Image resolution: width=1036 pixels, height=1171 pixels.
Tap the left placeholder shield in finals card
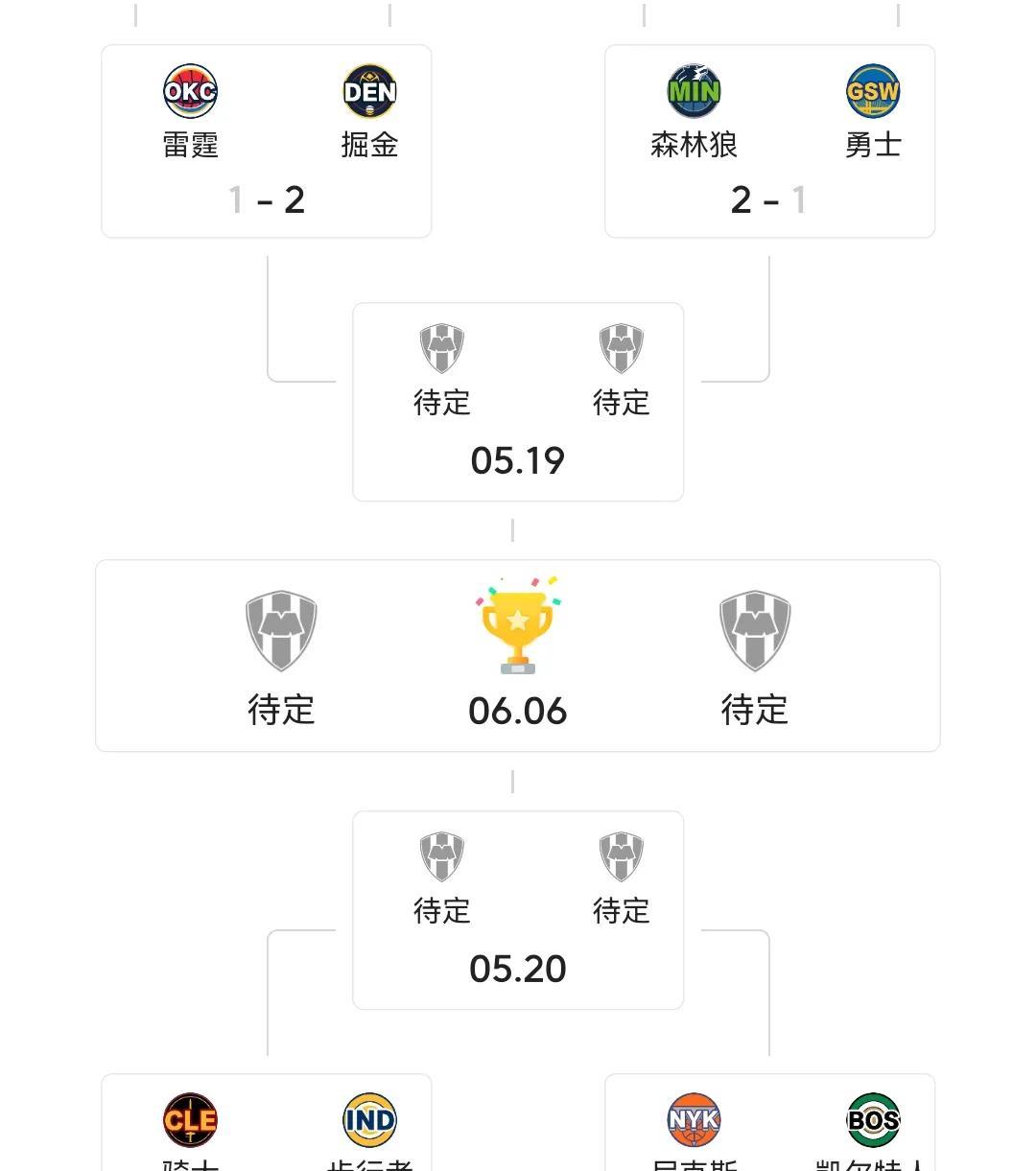click(281, 630)
